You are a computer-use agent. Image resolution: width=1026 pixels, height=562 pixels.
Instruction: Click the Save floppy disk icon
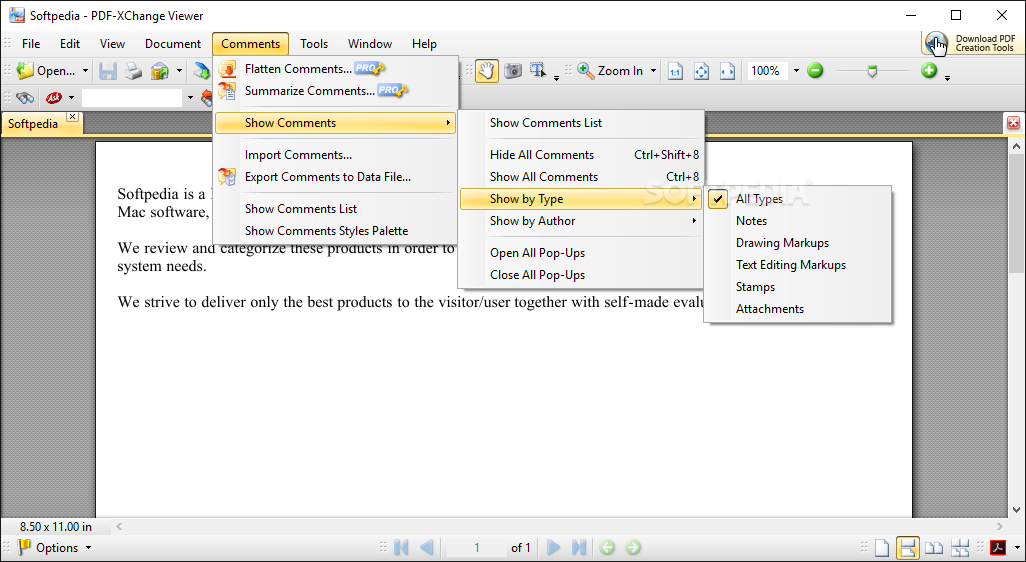pos(108,71)
